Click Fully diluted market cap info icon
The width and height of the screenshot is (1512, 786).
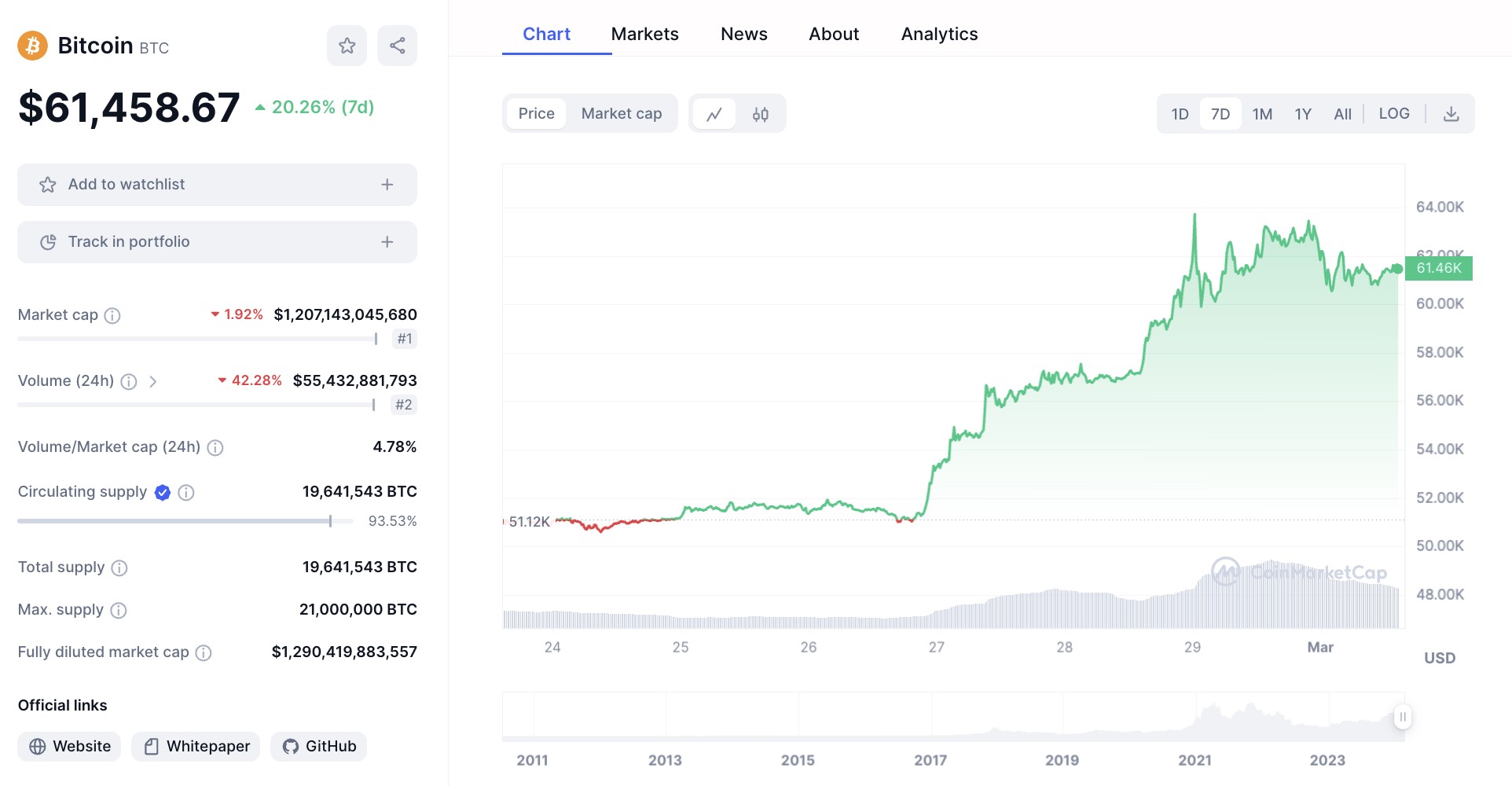[x=204, y=652]
